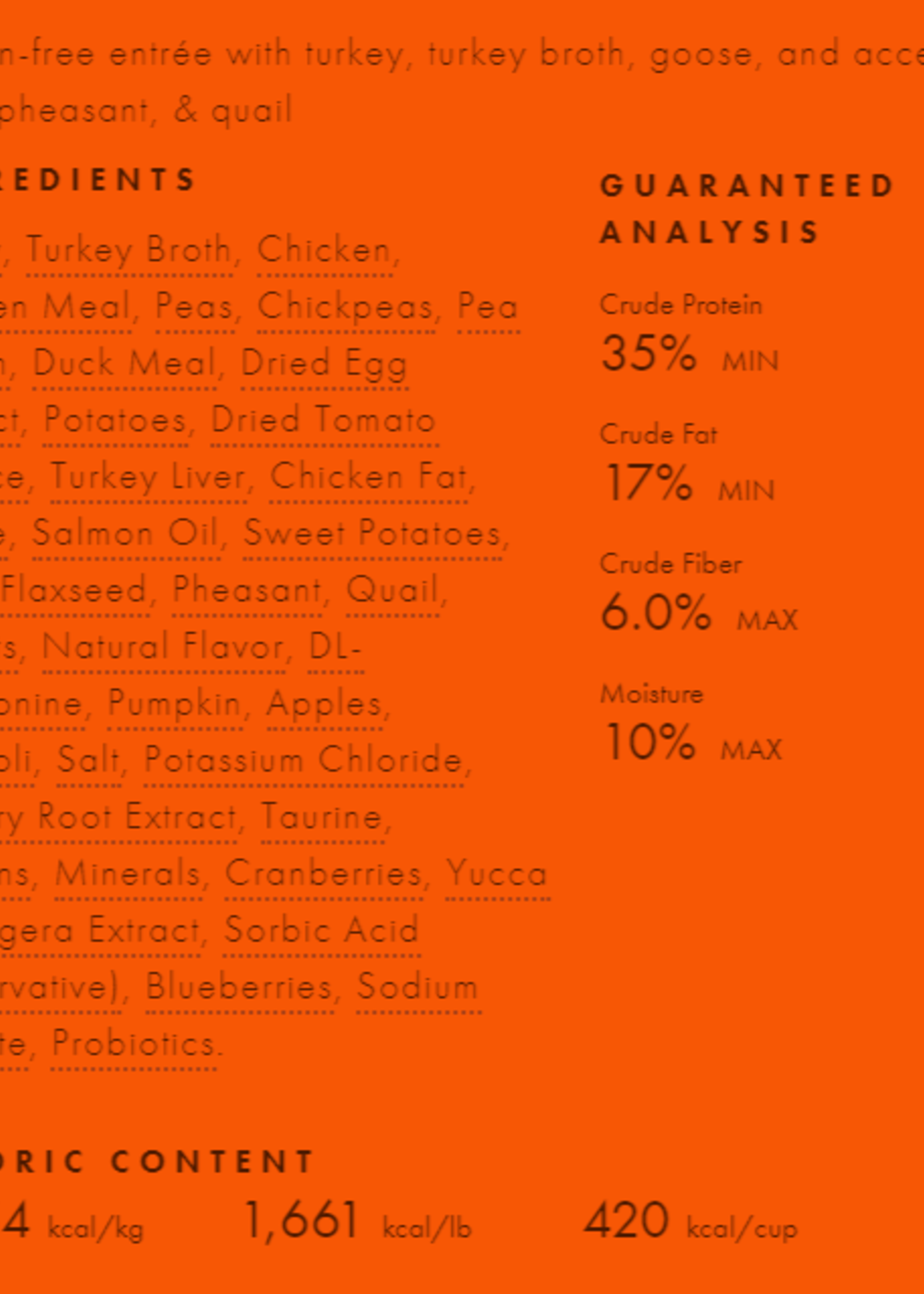This screenshot has width=924, height=1294.
Task: Select the Duck Meal ingredient
Action: pyautogui.click(x=125, y=364)
